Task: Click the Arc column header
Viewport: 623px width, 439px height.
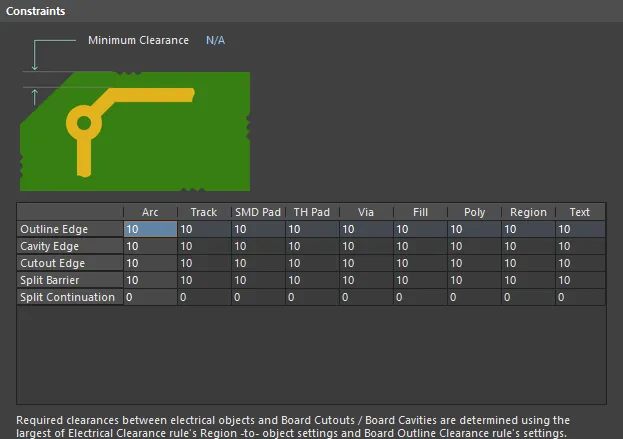Action: [x=150, y=212]
